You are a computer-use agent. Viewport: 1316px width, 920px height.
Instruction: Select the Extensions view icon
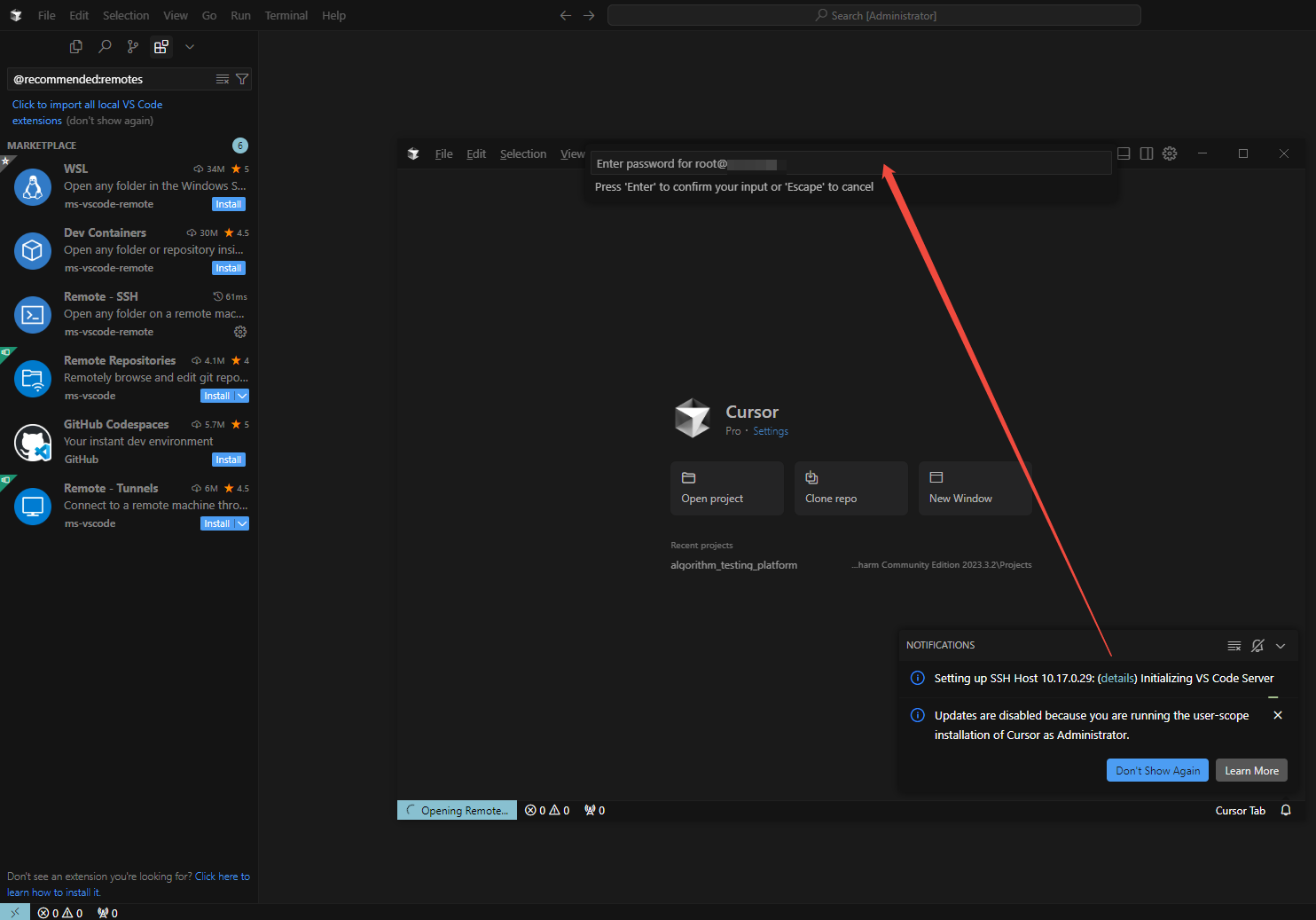tap(161, 46)
